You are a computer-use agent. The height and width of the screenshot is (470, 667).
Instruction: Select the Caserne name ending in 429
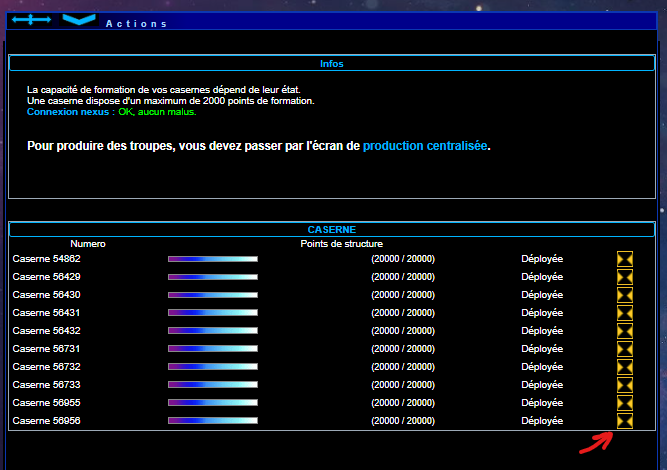coord(46,277)
